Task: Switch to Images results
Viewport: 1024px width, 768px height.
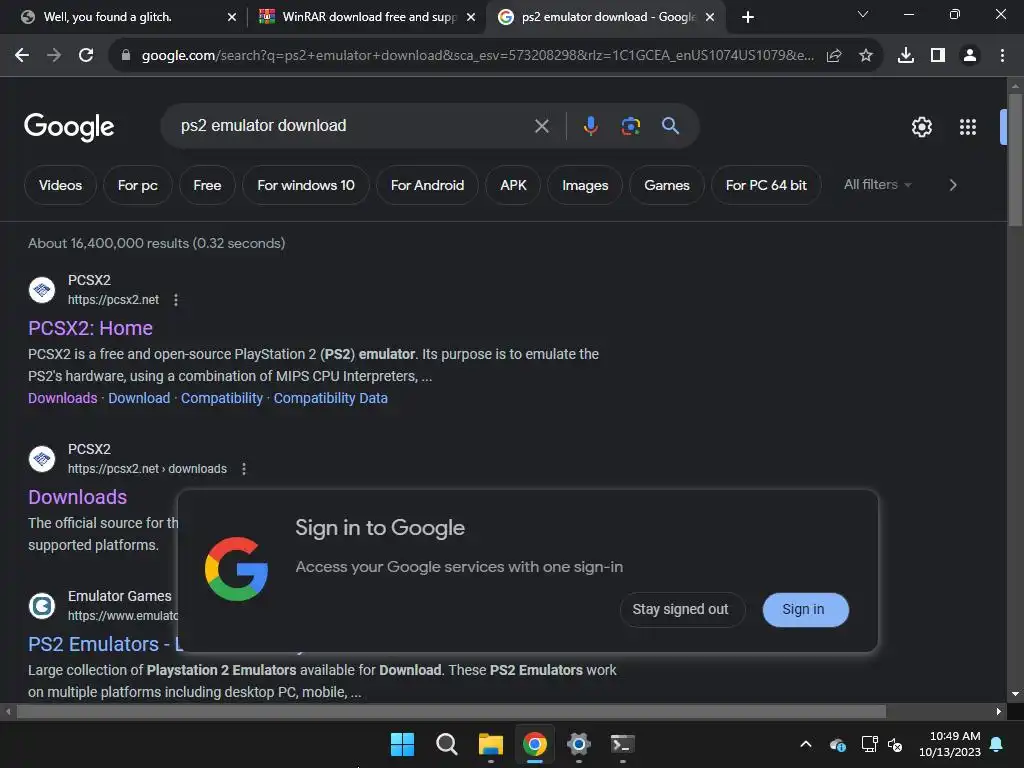Action: click(x=585, y=185)
